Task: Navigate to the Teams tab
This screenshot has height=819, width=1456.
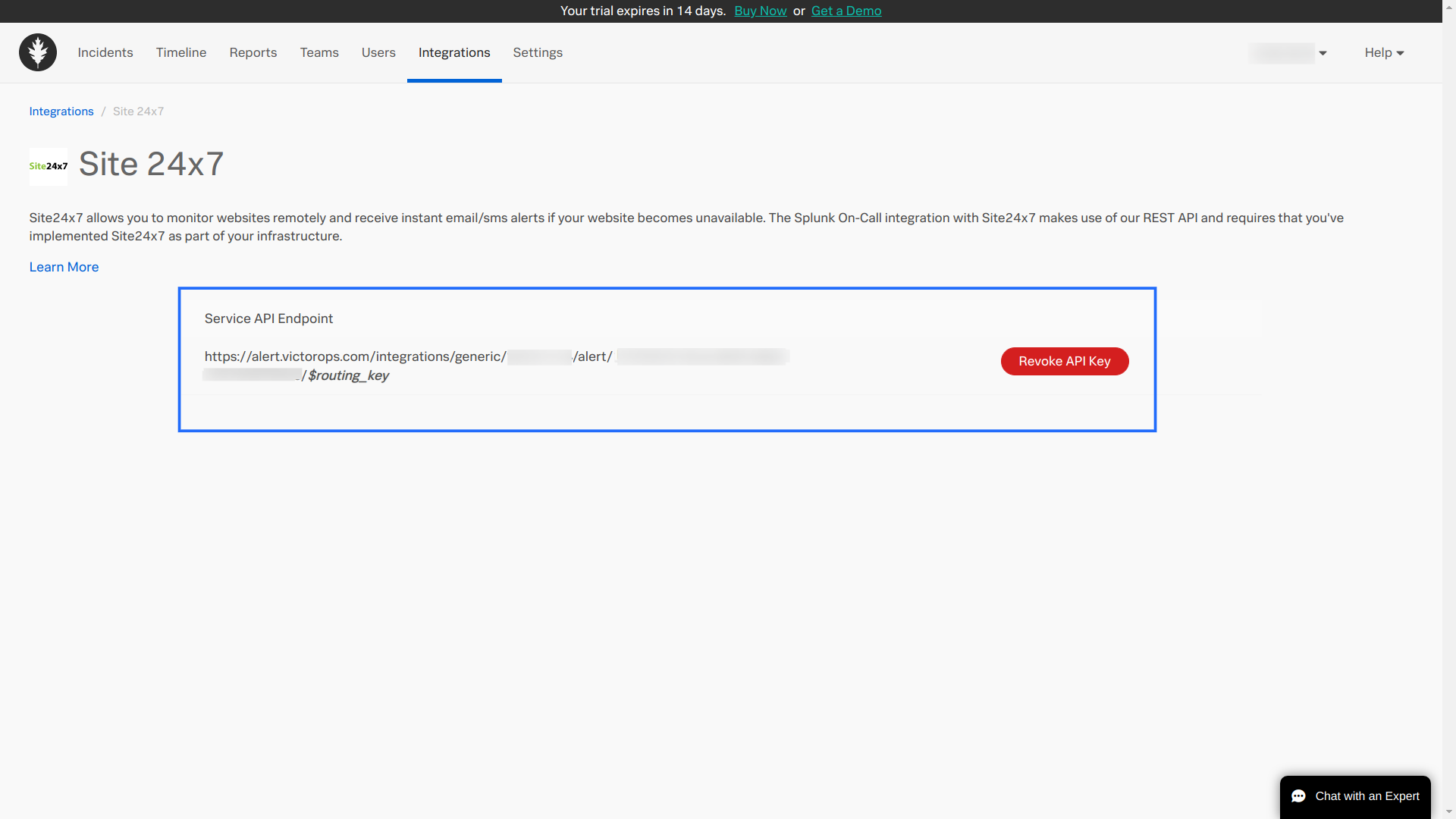Action: 319,52
